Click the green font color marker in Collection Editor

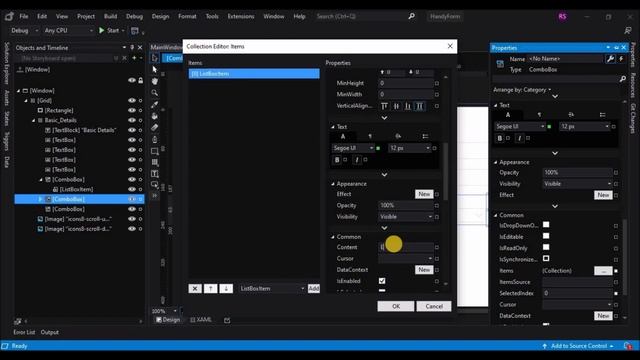pyautogui.click(x=378, y=148)
